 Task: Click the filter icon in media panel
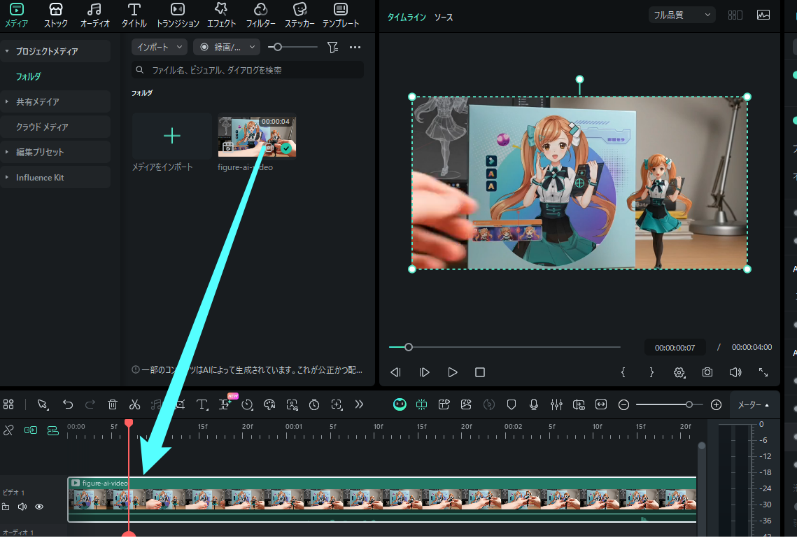pos(333,47)
